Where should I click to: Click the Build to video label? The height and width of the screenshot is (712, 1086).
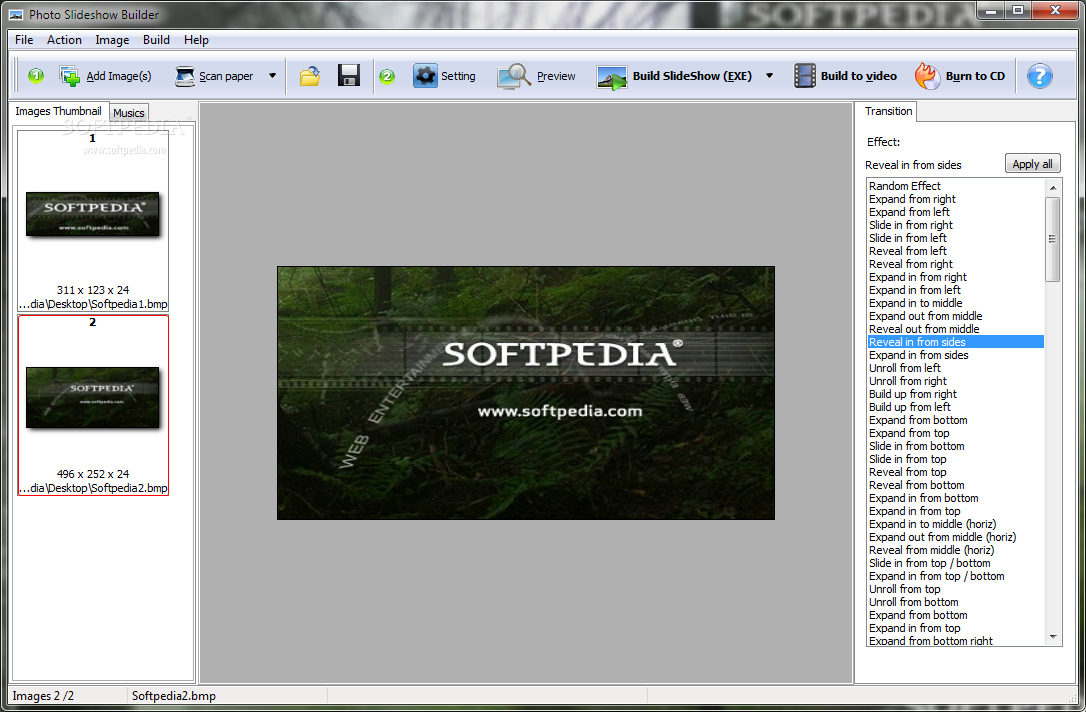(859, 76)
